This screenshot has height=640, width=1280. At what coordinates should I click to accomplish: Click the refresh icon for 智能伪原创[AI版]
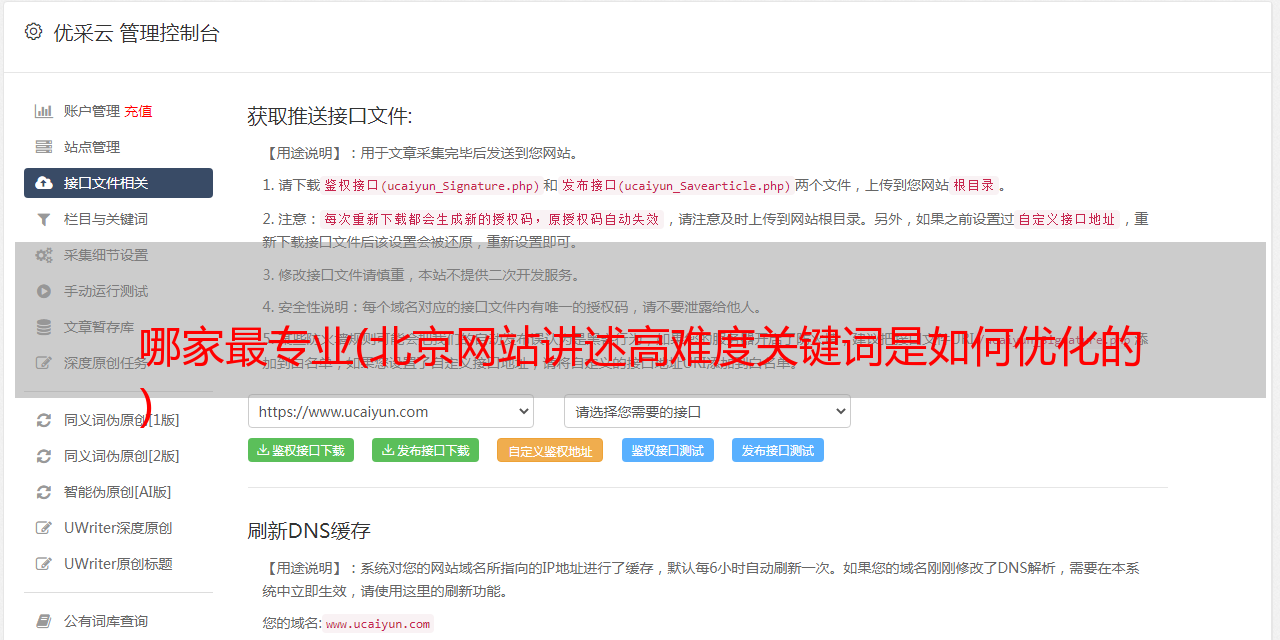coord(44,492)
